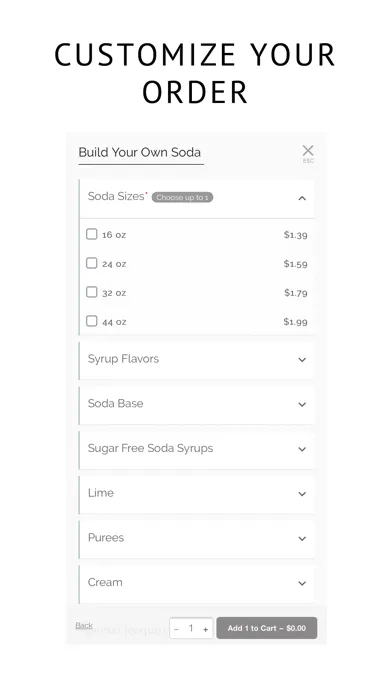The image size is (392, 696).
Task: Close the Build Your Own Soda dialog
Action: point(308,151)
